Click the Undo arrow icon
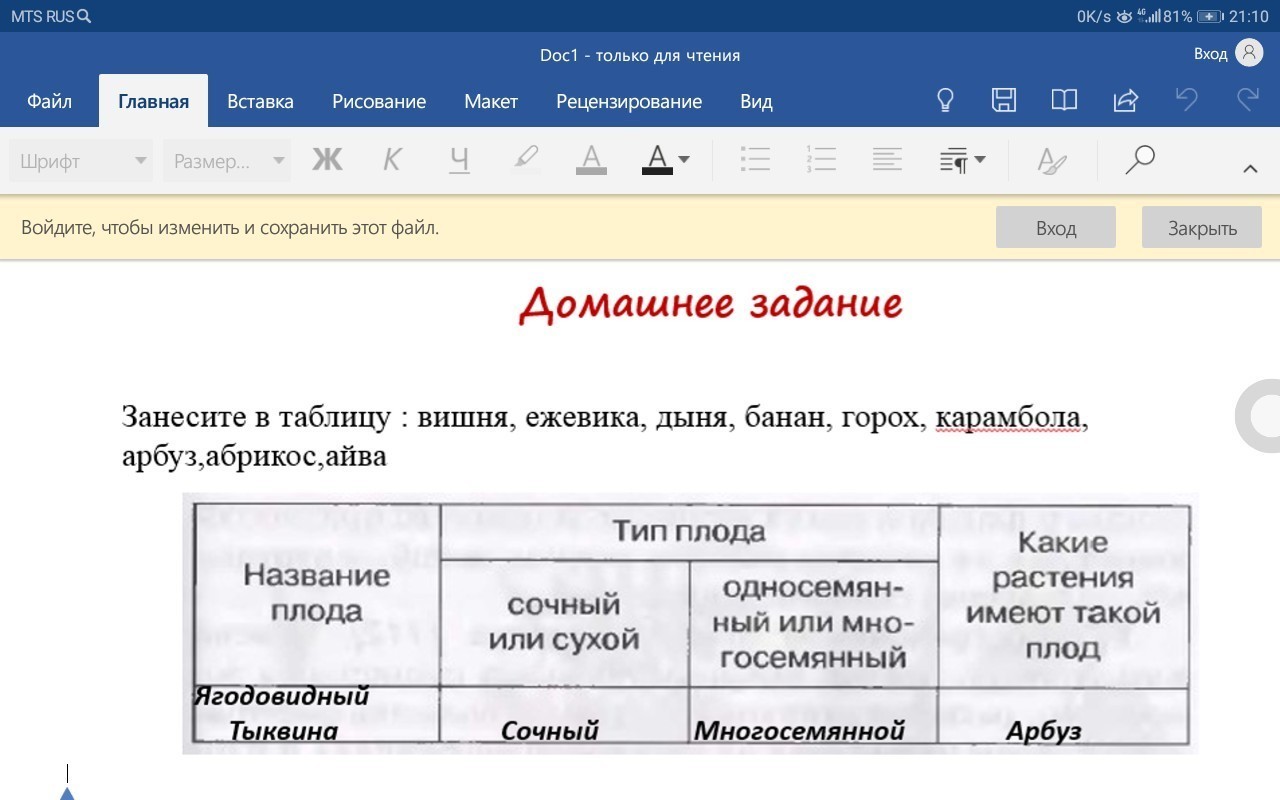1280x800 pixels. [1186, 101]
